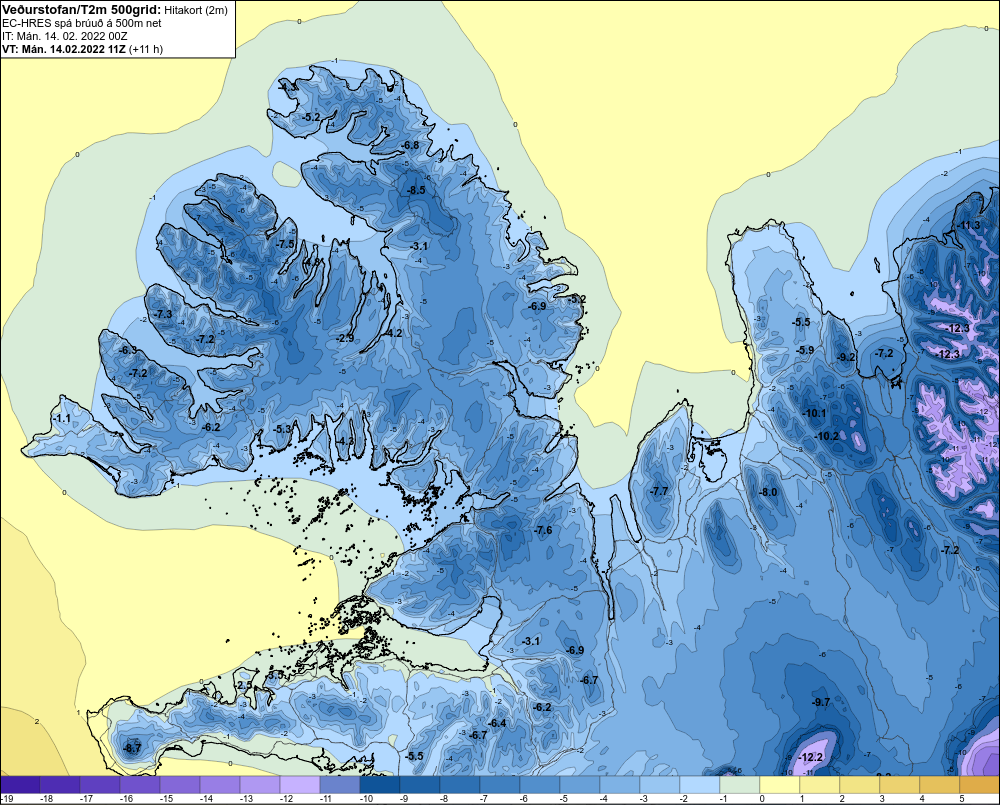The width and height of the screenshot is (1000, 805).
Task: Click the -10.1 temperature label
Action: point(814,413)
